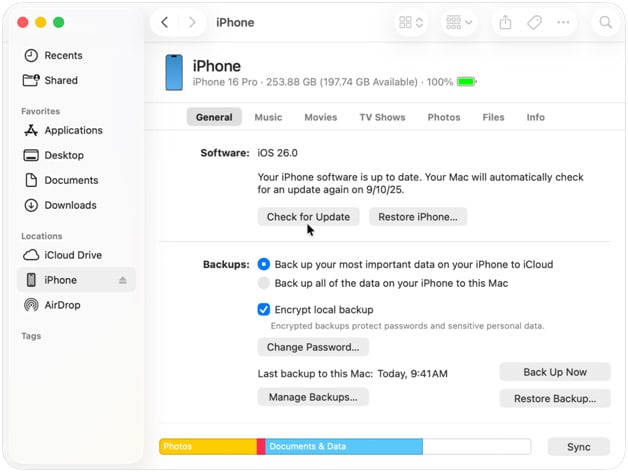Click the Check for Update button
The image size is (628, 472).
tap(308, 217)
